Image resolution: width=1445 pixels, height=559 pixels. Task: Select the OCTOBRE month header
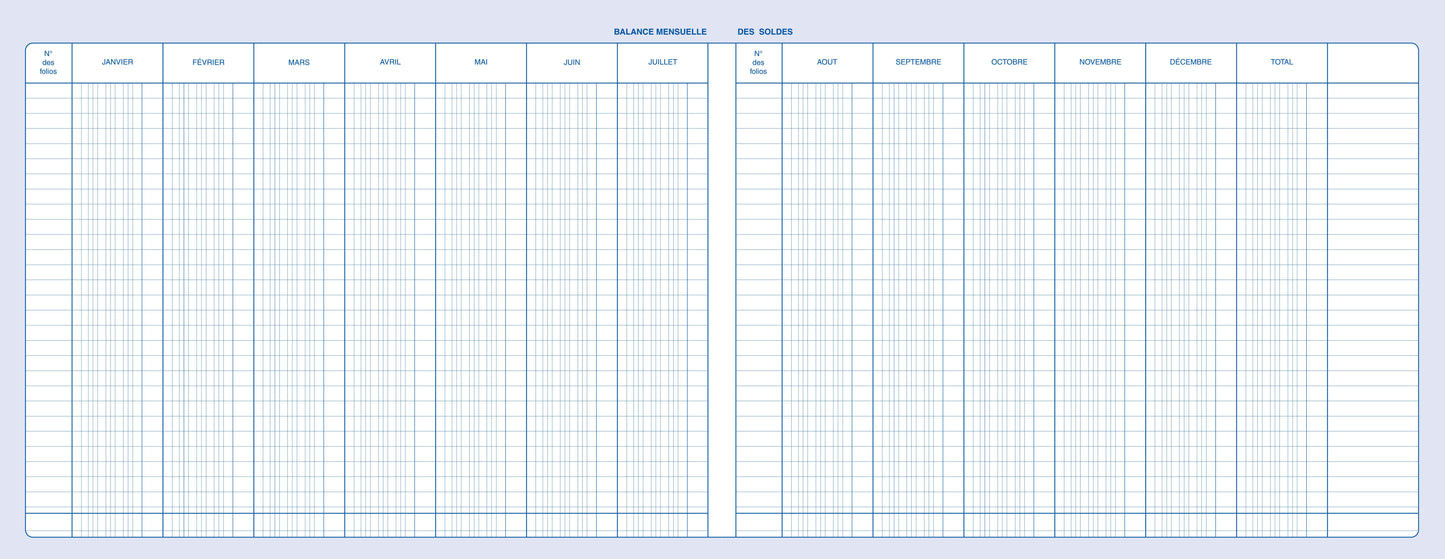(1009, 62)
